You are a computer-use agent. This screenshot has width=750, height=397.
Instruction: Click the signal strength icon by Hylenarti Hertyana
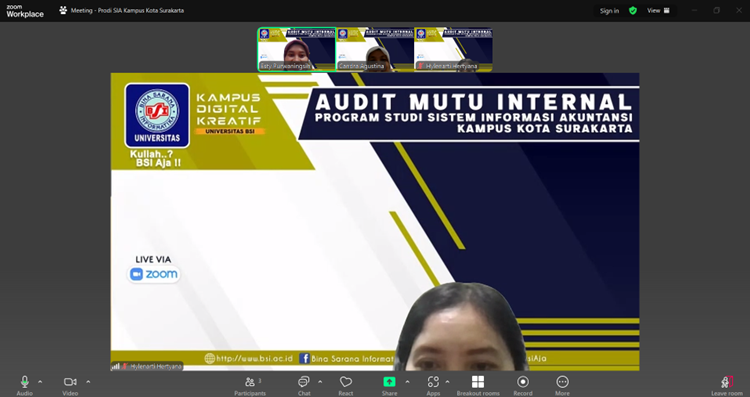click(115, 366)
